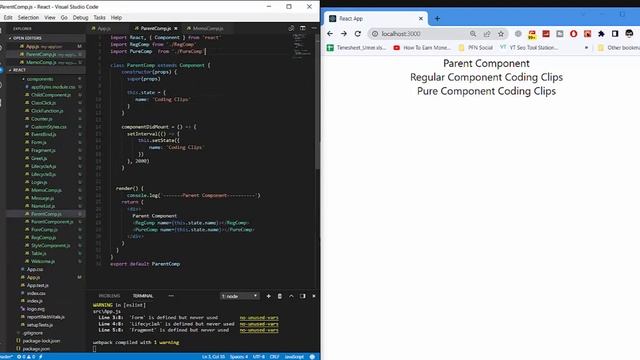Image resolution: width=640 pixels, height=360 pixels.
Task: Click the JavaScript language mode in status bar
Action: pos(294,357)
